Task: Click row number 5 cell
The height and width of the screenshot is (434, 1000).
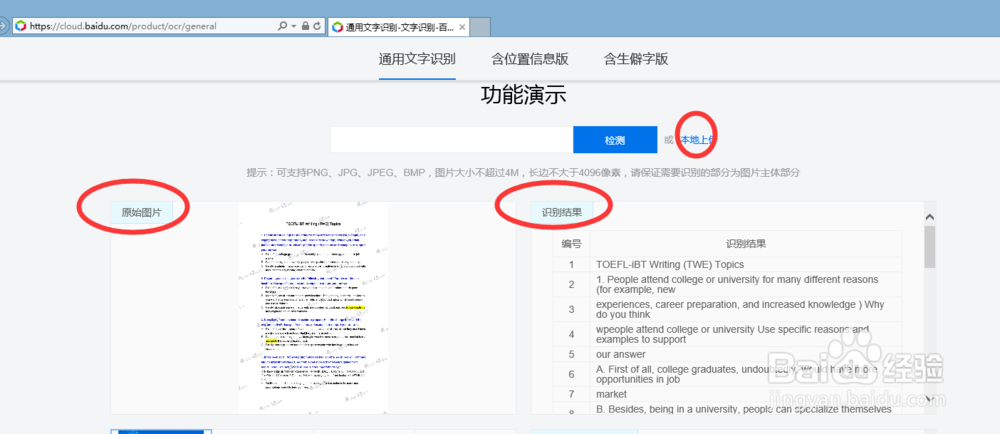Action: coord(571,354)
